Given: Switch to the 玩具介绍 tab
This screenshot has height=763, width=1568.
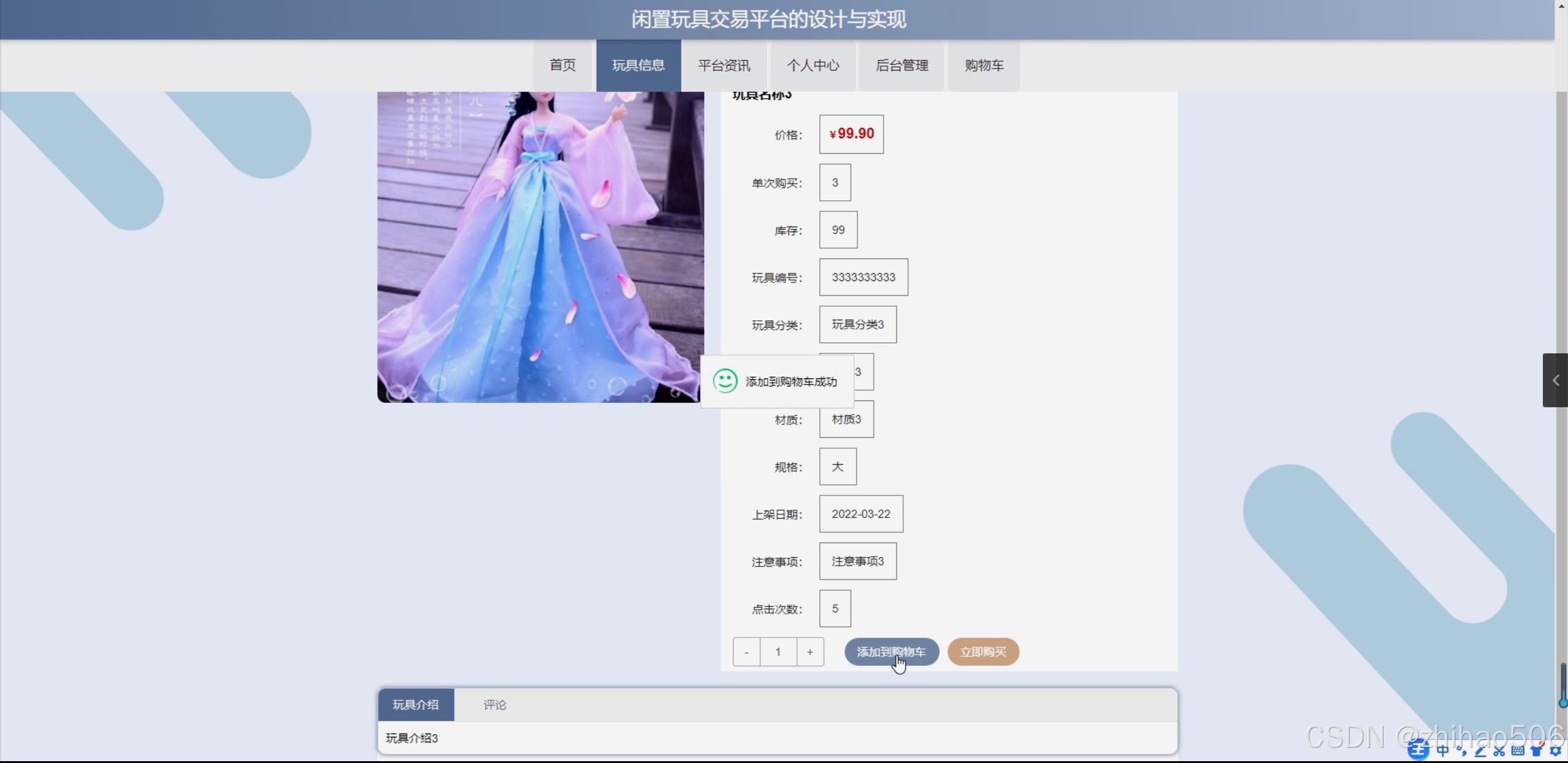Looking at the screenshot, I should (416, 705).
